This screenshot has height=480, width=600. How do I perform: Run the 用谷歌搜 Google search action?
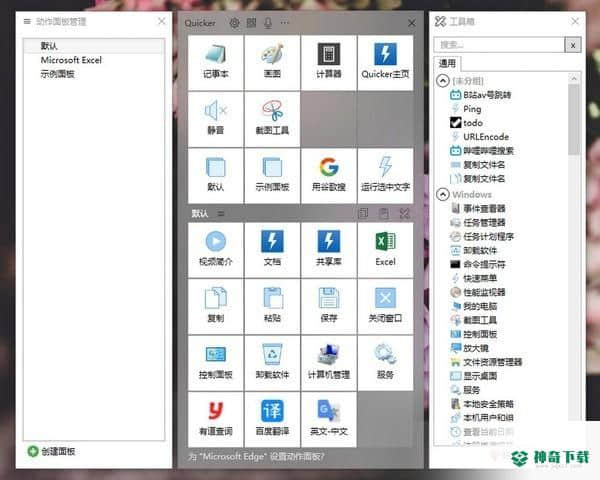(329, 176)
